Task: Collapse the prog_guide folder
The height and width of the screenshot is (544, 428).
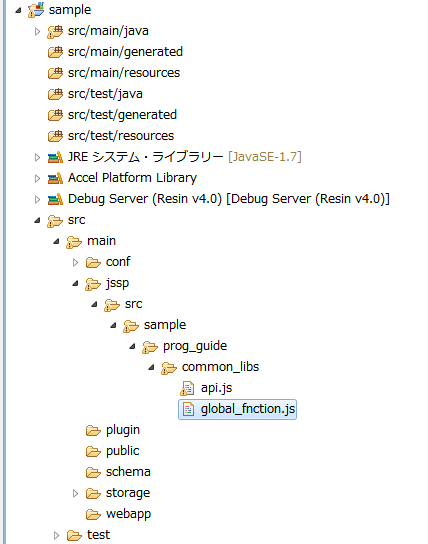Action: 132,346
